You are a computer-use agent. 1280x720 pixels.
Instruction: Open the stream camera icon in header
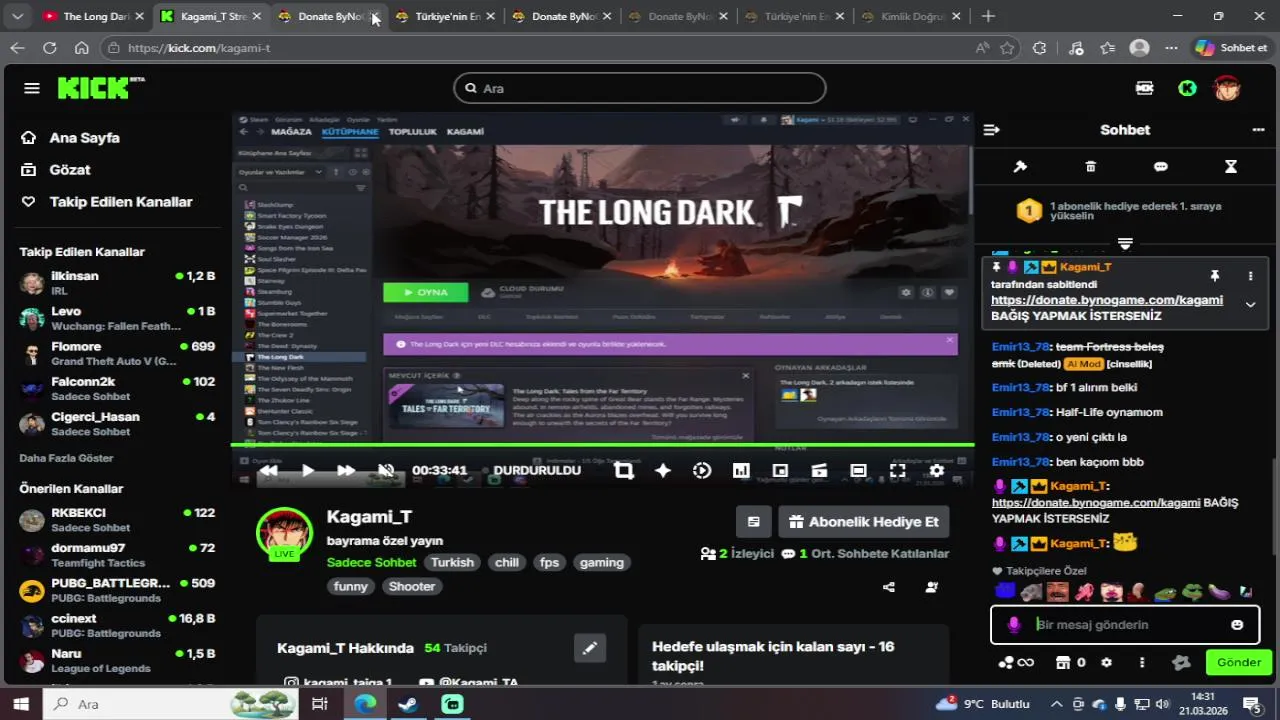click(1145, 88)
